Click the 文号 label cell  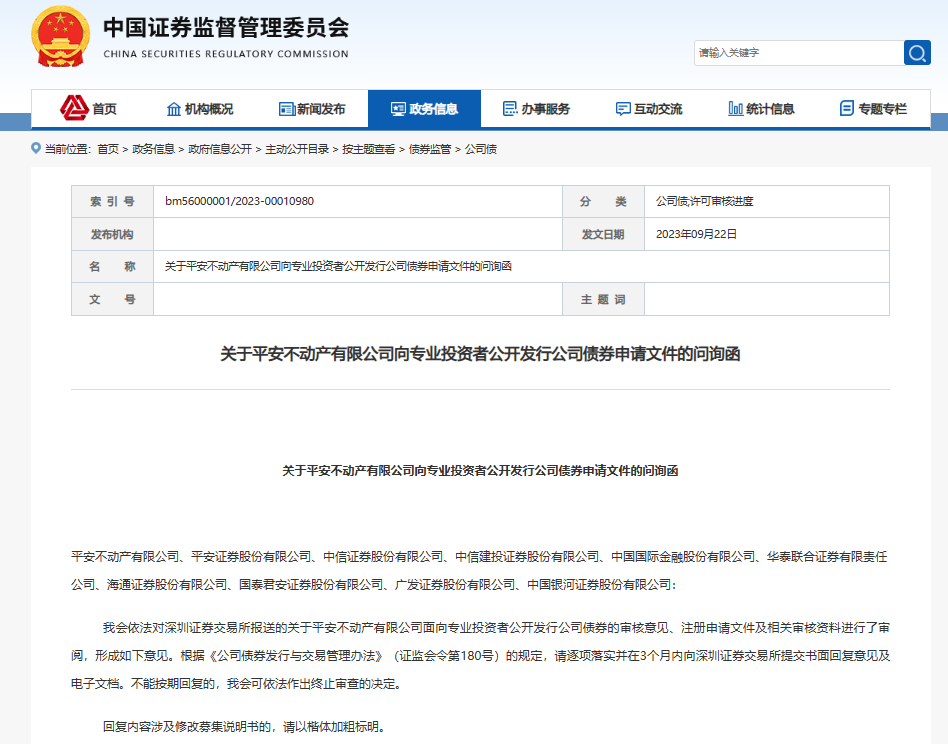pos(112,299)
